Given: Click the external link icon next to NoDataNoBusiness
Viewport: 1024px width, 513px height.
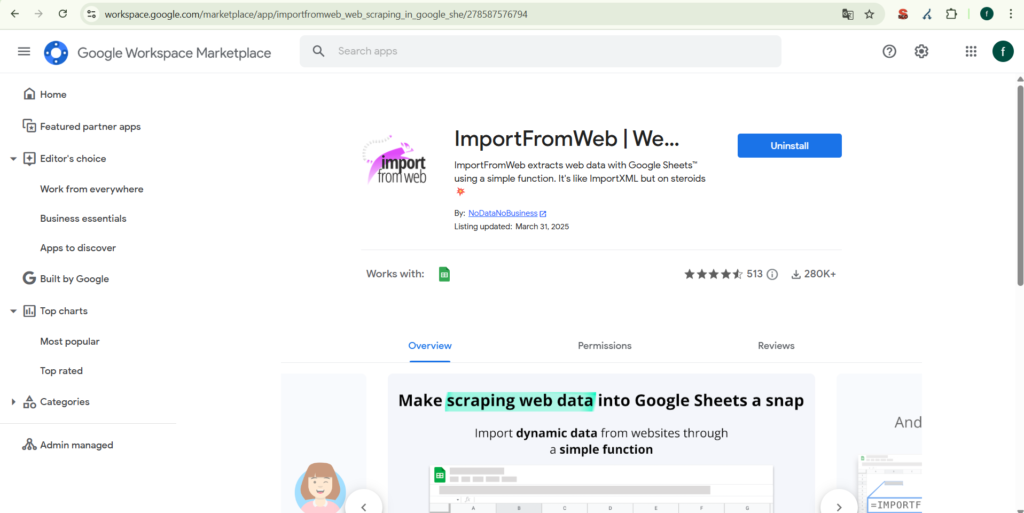Looking at the screenshot, I should (x=543, y=213).
